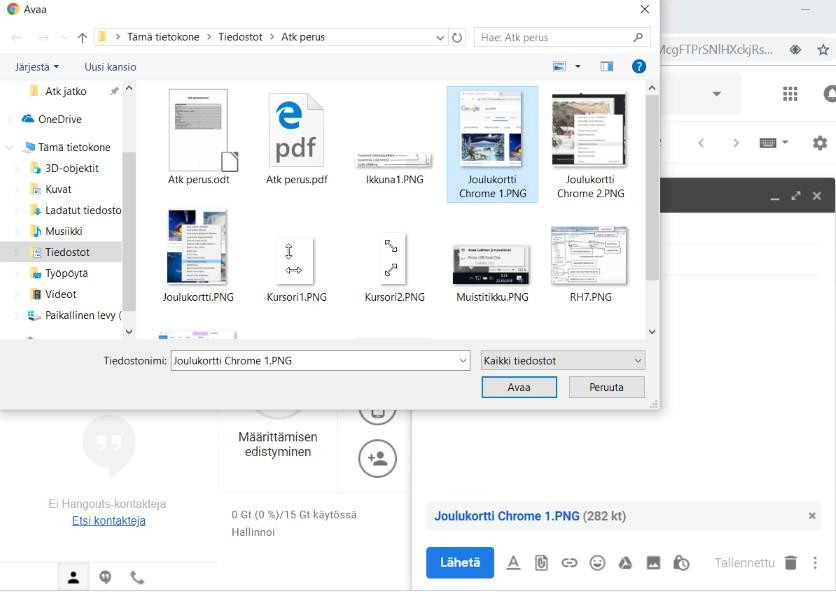Screen dimensions: 836x594
Task: Click the Google Drive insert icon
Action: coord(625,563)
